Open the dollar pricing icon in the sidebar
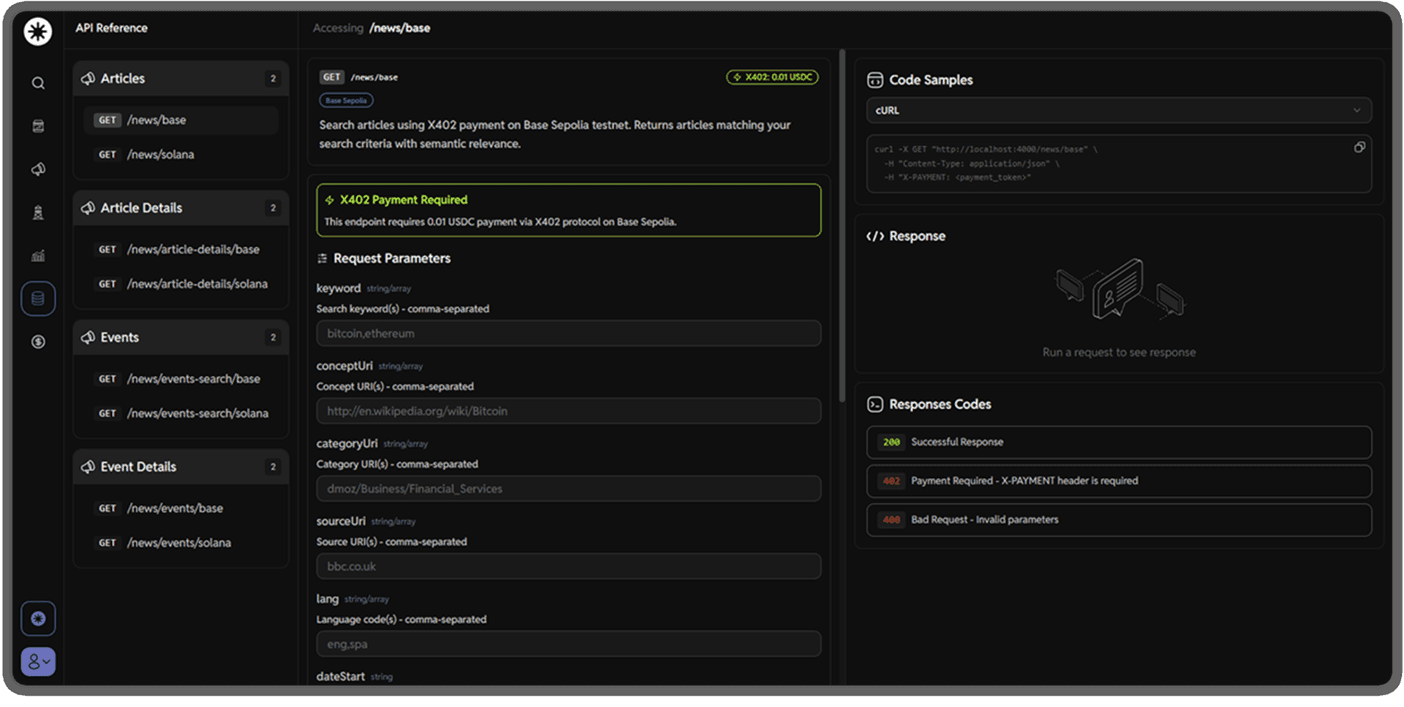 click(37, 341)
